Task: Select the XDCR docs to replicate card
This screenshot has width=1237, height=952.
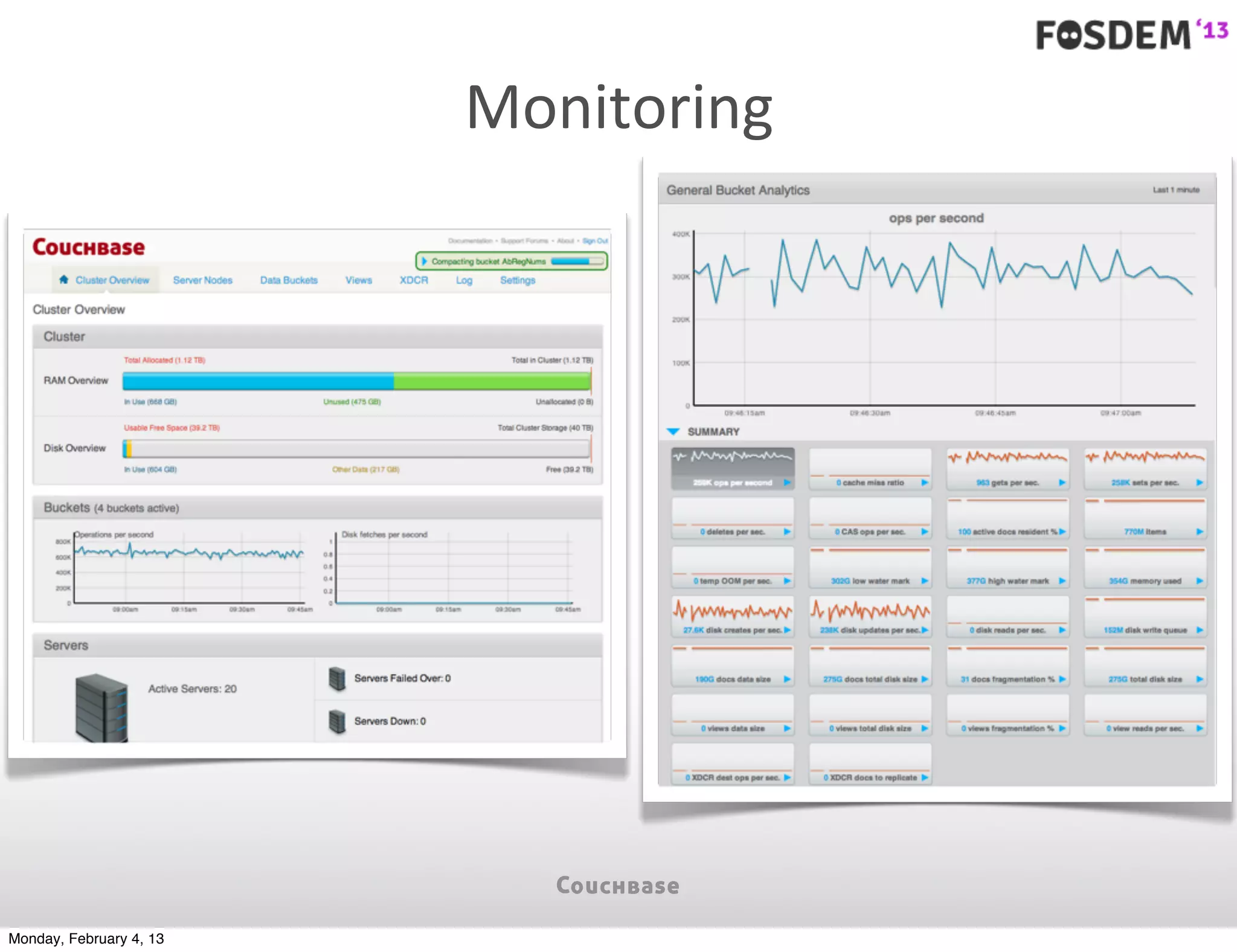Action: tap(870, 764)
